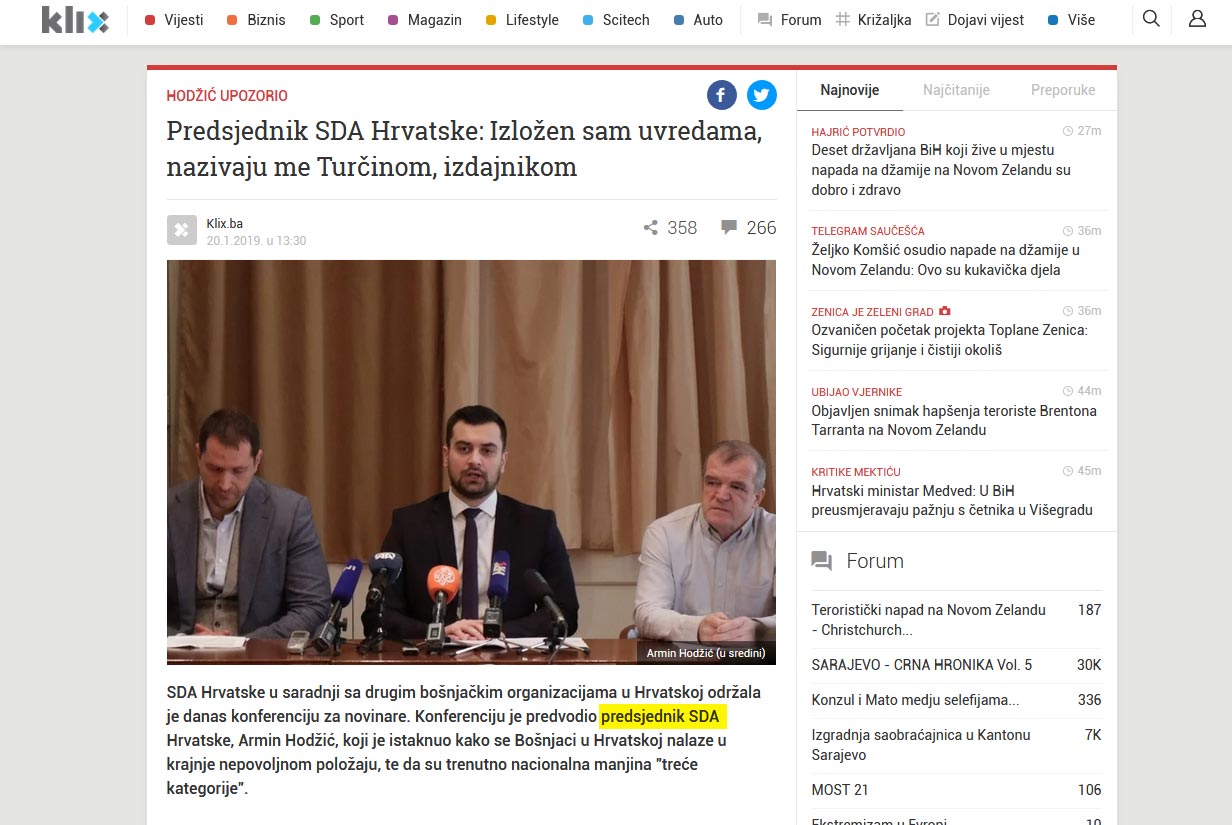
Task: Open comments icon showing 266
Action: [729, 228]
